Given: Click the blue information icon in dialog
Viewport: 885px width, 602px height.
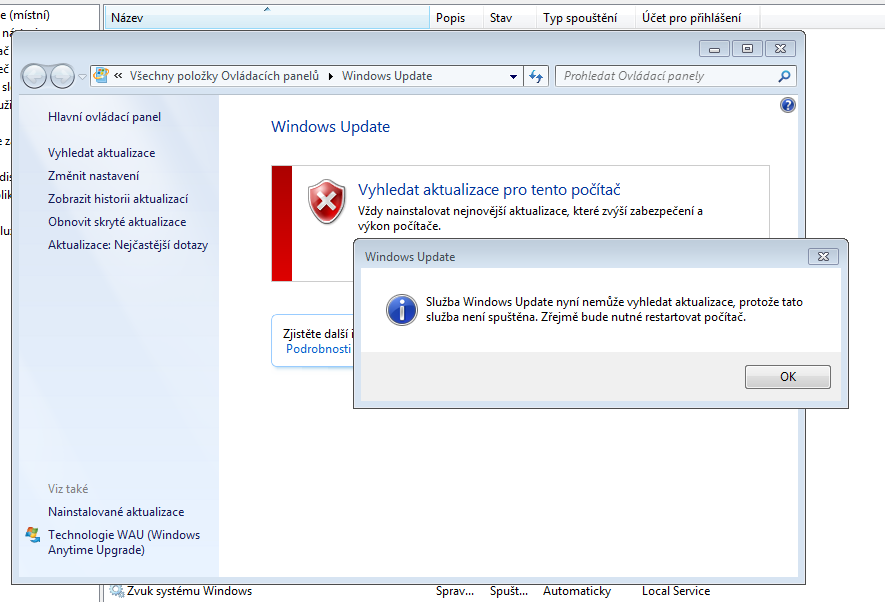Looking at the screenshot, I should click(401, 310).
